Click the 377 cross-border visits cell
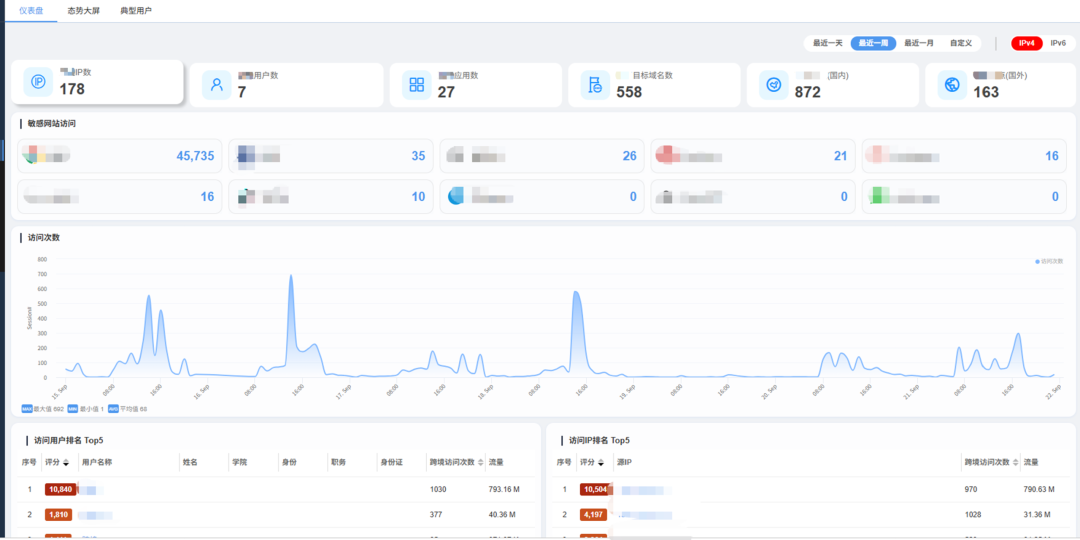The image size is (1080, 540). point(436,515)
